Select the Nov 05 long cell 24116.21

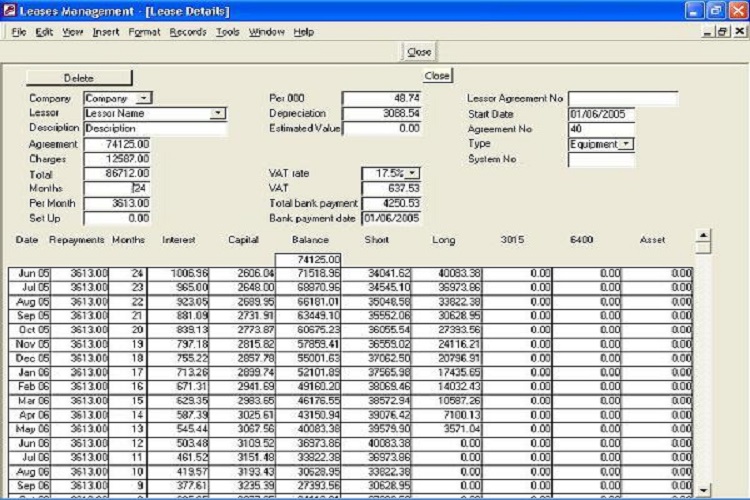[x=447, y=344]
